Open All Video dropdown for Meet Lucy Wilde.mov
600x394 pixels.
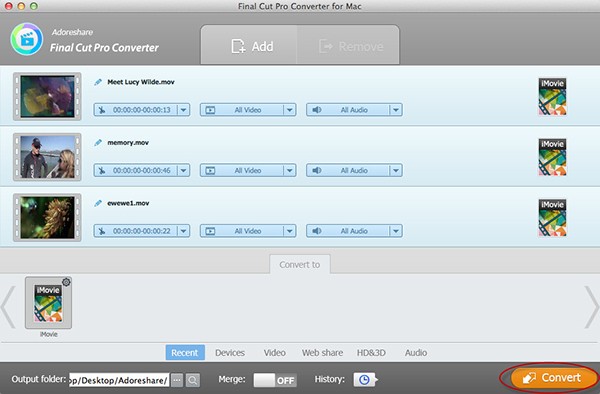[x=248, y=110]
